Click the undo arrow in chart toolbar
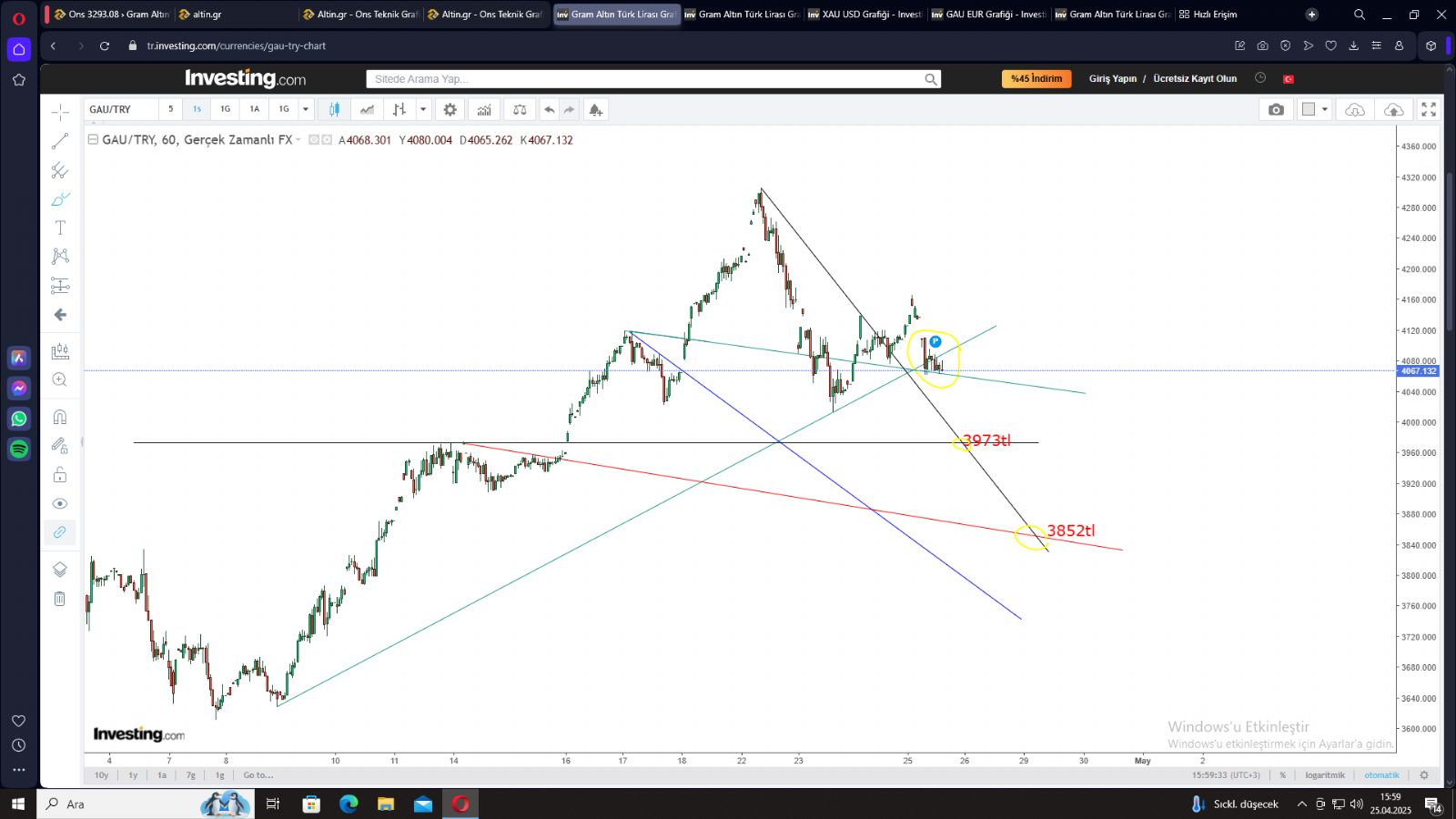Viewport: 1456px width, 819px height. coord(549,109)
